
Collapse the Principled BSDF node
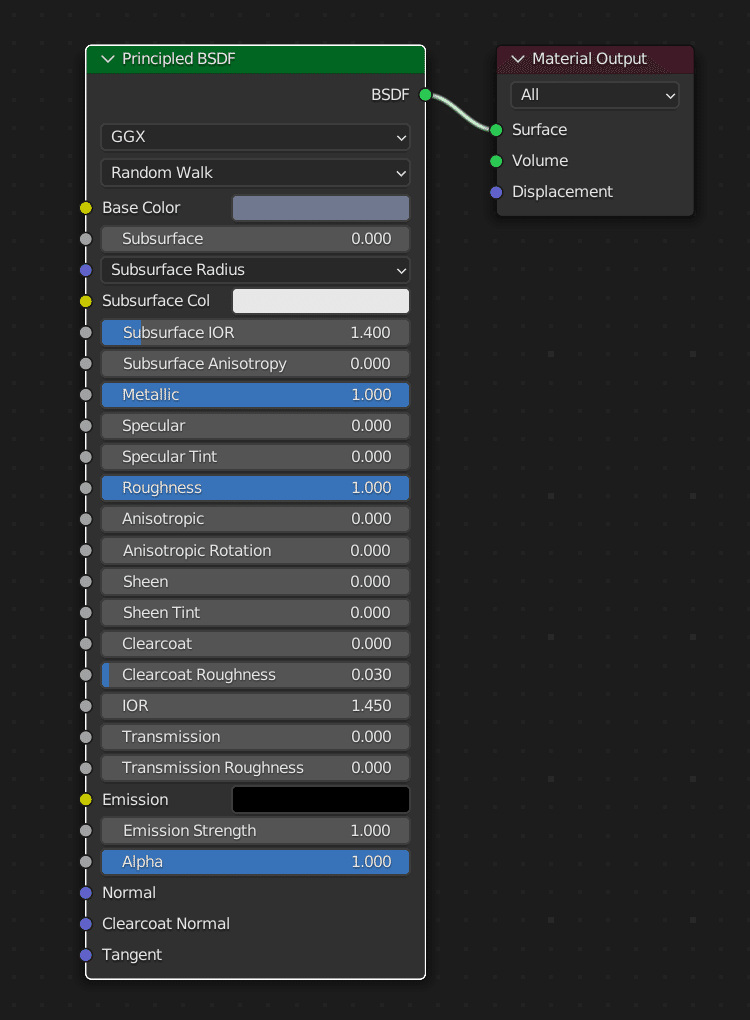pos(108,59)
